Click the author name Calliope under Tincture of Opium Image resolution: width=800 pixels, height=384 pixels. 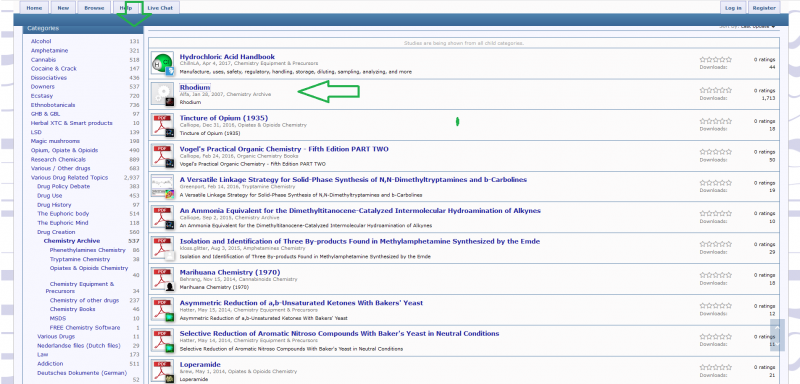tap(189, 125)
